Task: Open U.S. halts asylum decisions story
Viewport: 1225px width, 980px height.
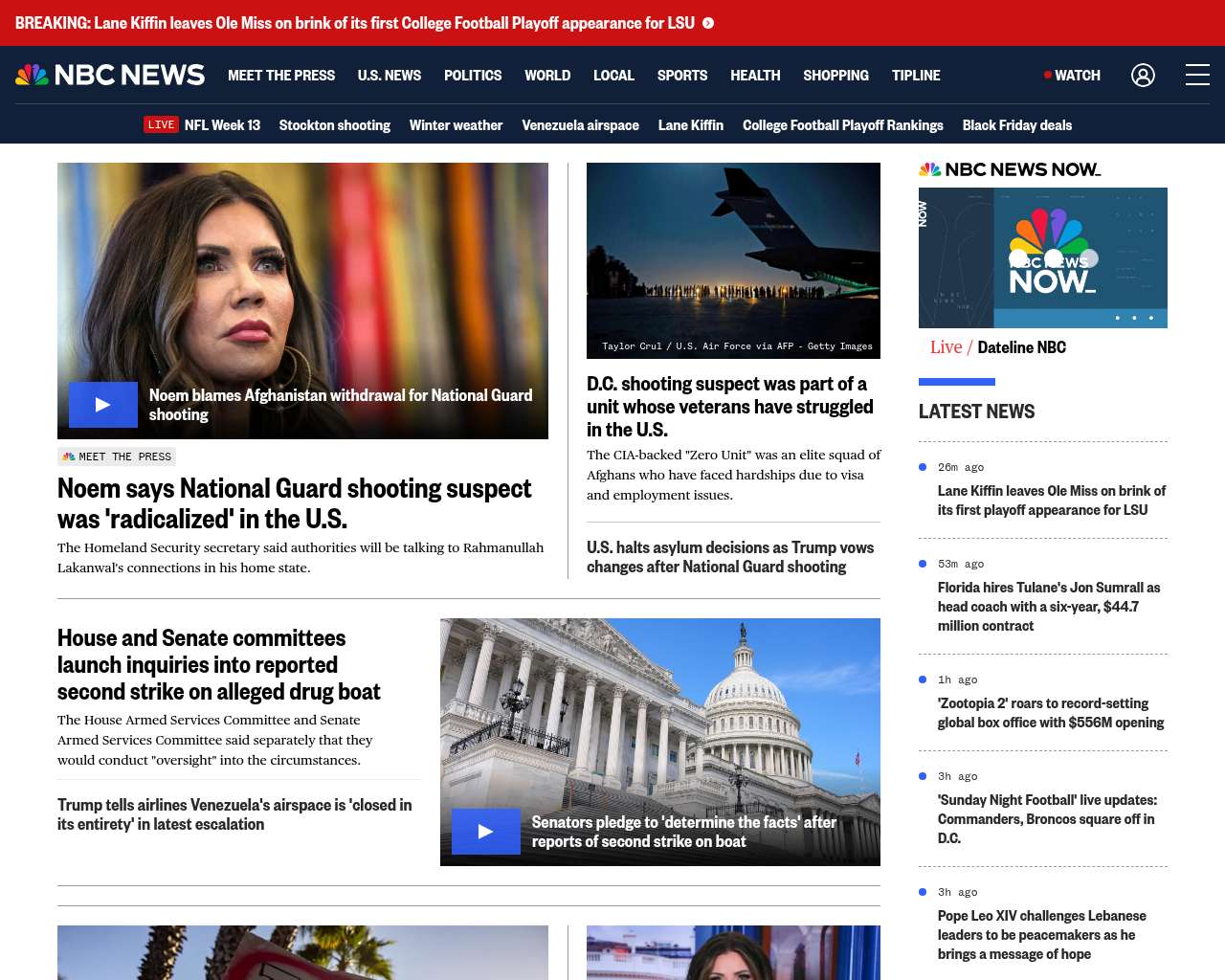Action: coord(730,557)
